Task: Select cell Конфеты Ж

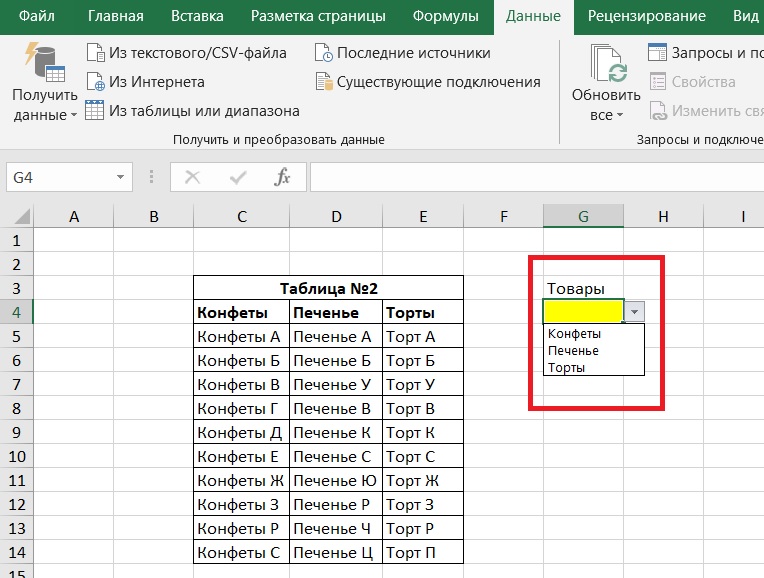Action: coord(242,480)
